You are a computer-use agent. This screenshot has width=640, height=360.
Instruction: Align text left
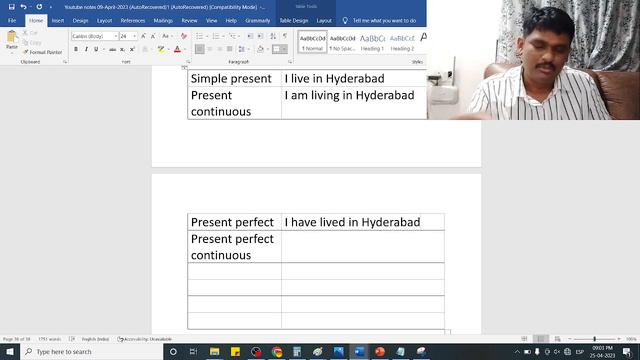pos(200,49)
